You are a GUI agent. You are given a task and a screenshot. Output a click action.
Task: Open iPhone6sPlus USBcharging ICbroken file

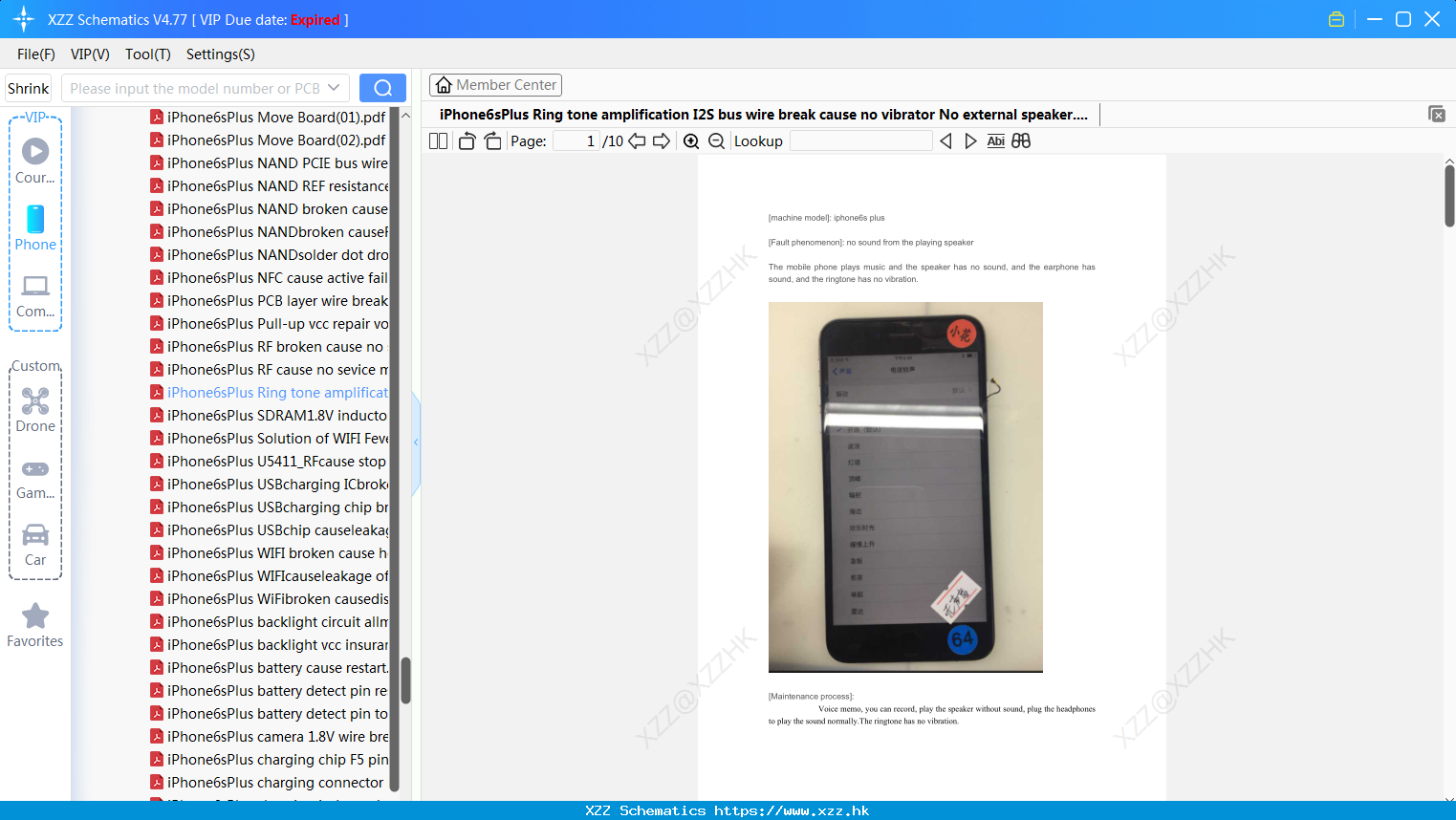269,485
